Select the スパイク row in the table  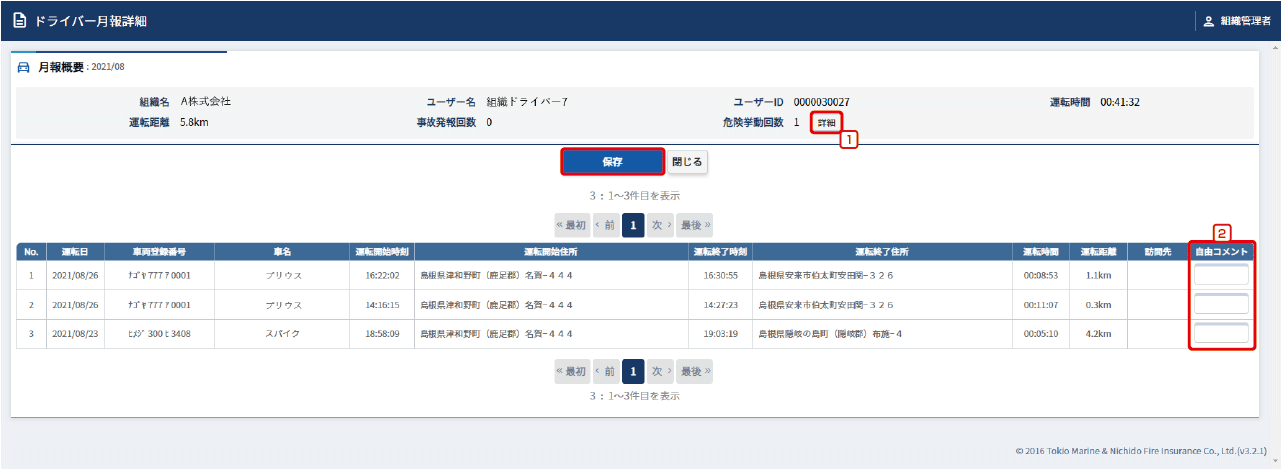[x=281, y=334]
